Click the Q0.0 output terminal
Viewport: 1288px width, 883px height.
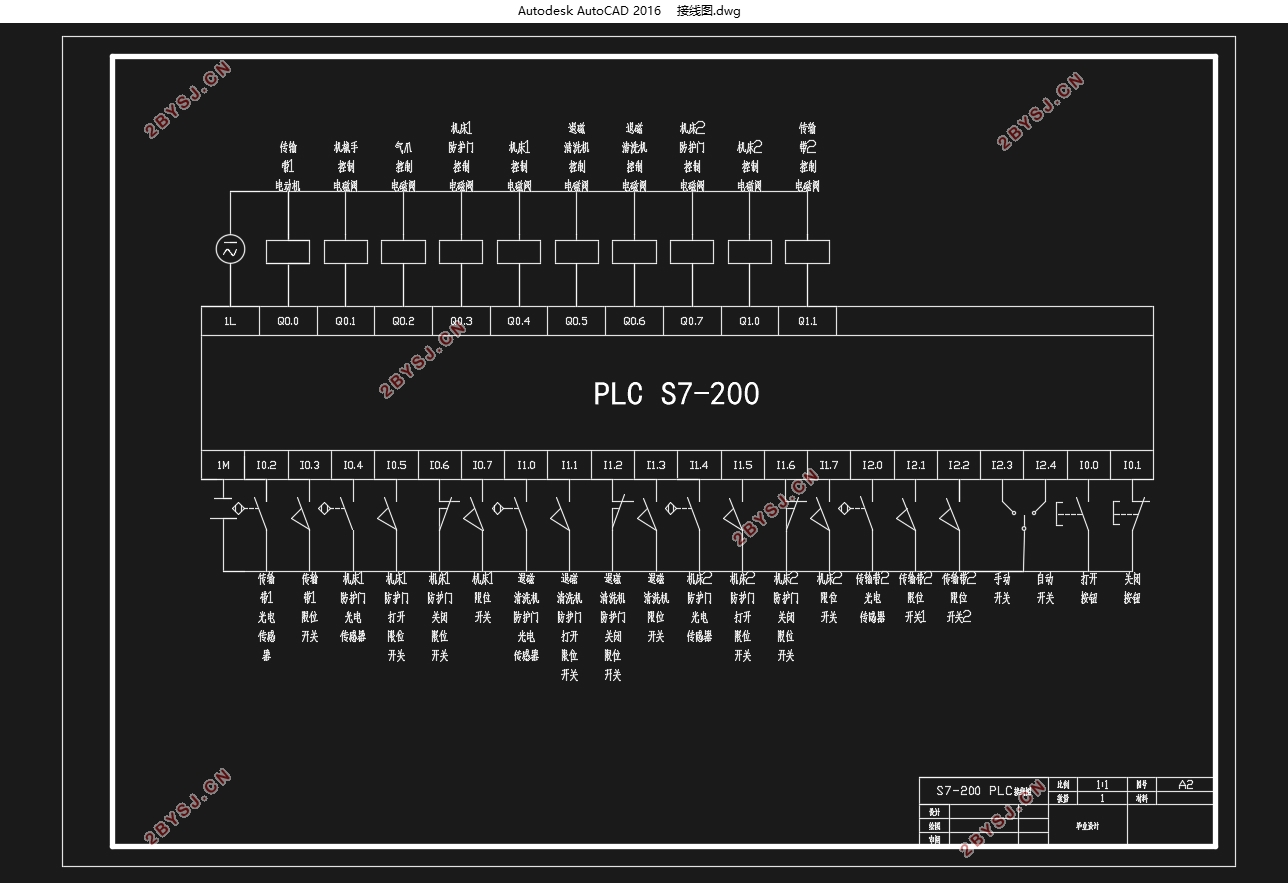(288, 321)
